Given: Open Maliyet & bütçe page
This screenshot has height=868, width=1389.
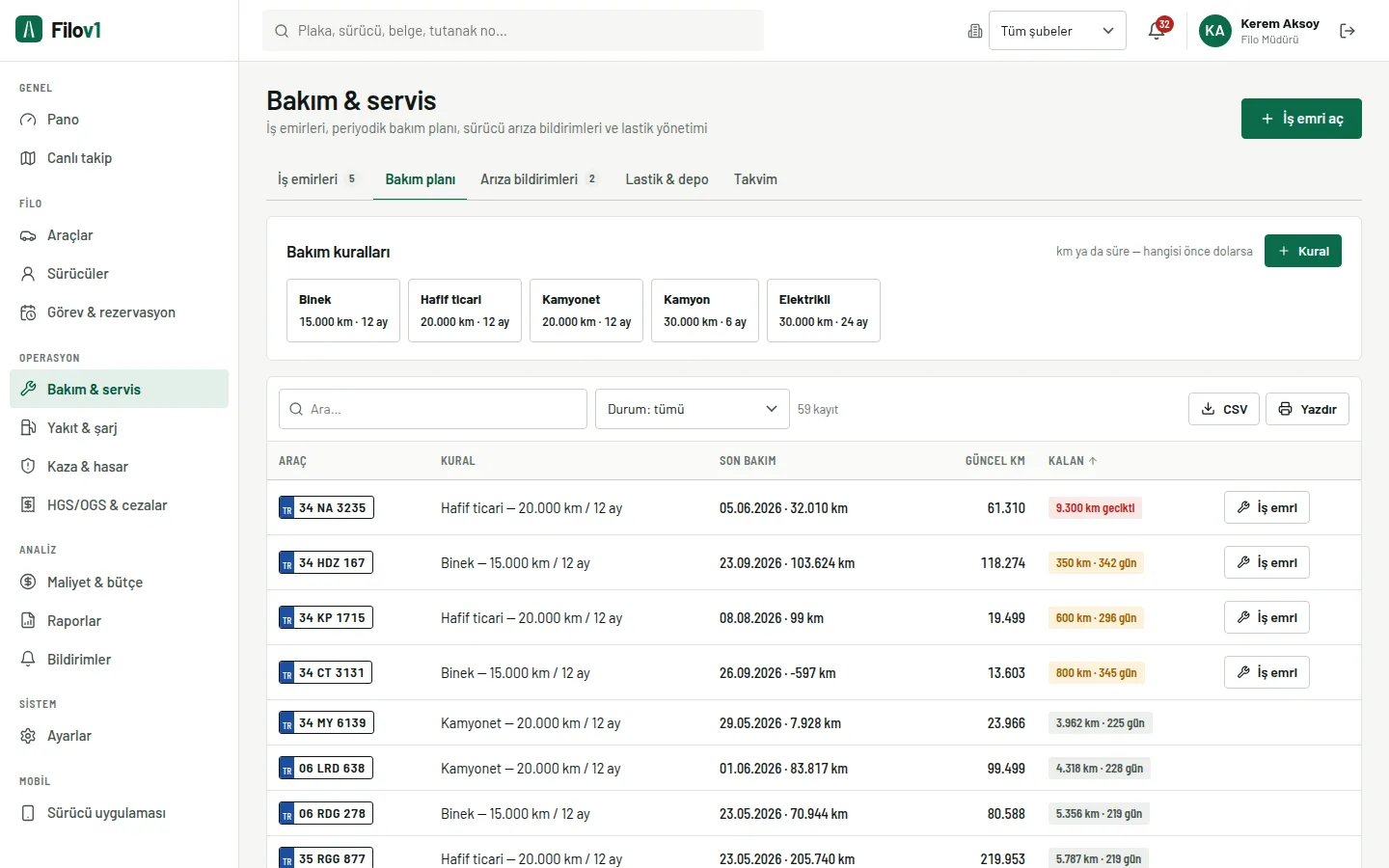Looking at the screenshot, I should click(119, 583).
